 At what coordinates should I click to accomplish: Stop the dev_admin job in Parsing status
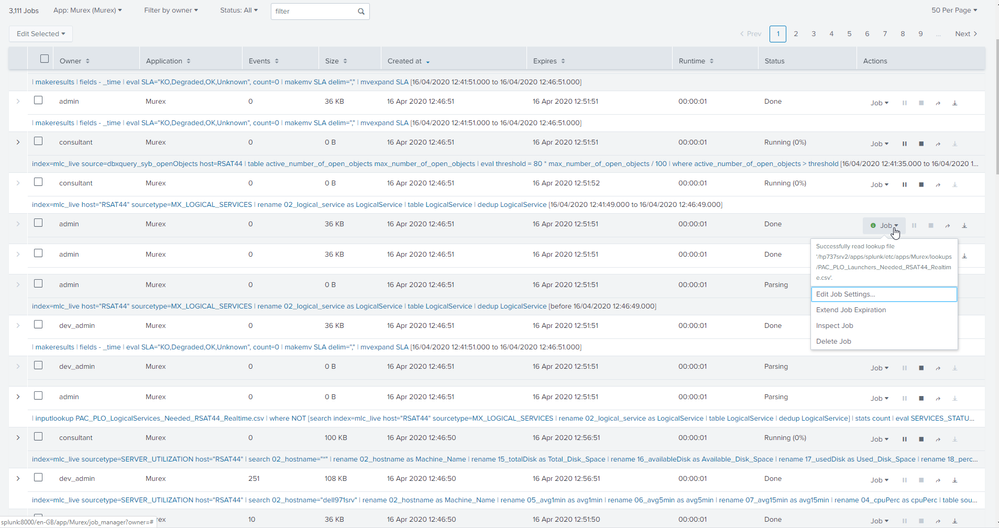click(921, 368)
